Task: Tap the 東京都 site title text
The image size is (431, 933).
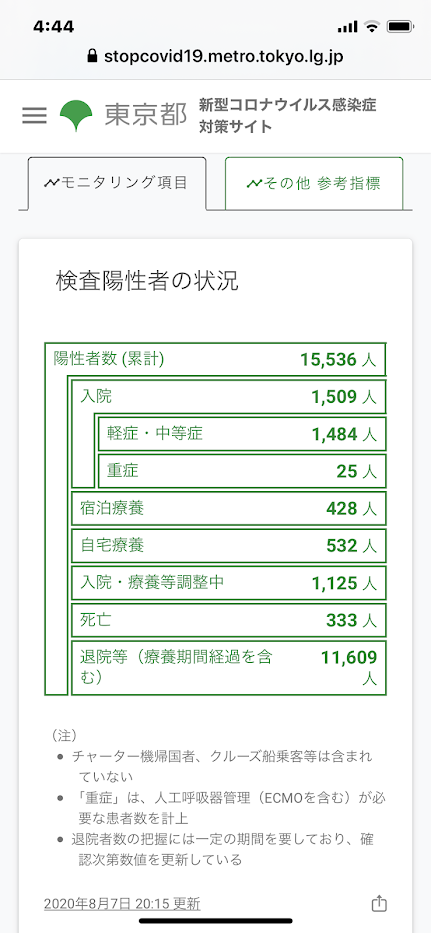Action: [x=146, y=115]
